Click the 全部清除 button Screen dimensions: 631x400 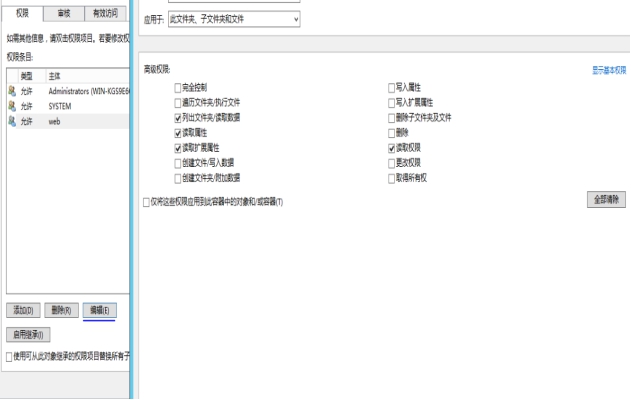[606, 200]
